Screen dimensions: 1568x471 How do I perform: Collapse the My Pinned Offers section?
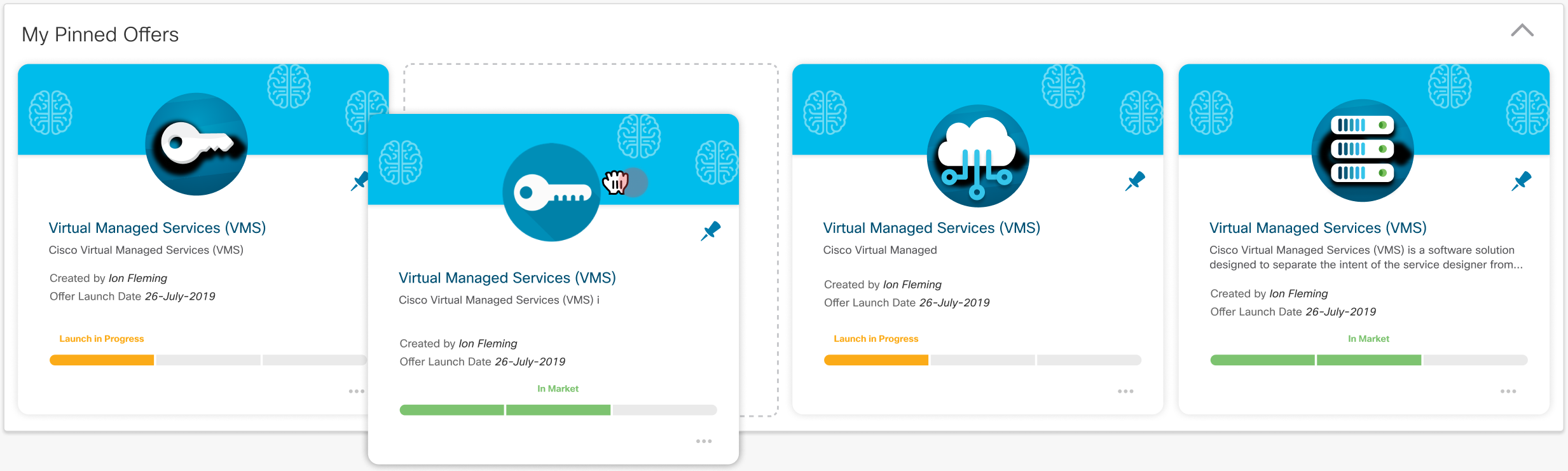(1522, 31)
